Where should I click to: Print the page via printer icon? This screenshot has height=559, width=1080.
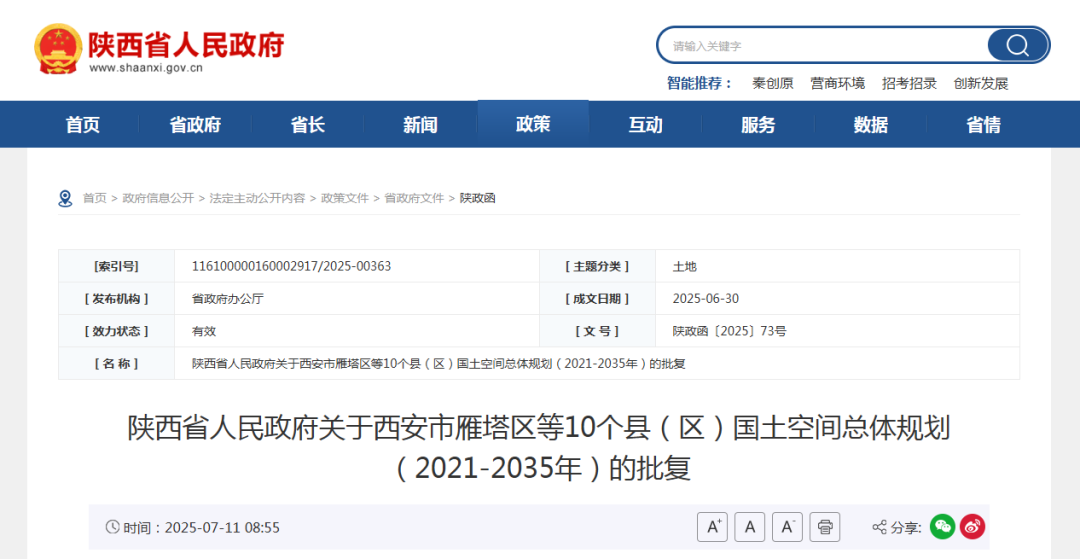(824, 527)
